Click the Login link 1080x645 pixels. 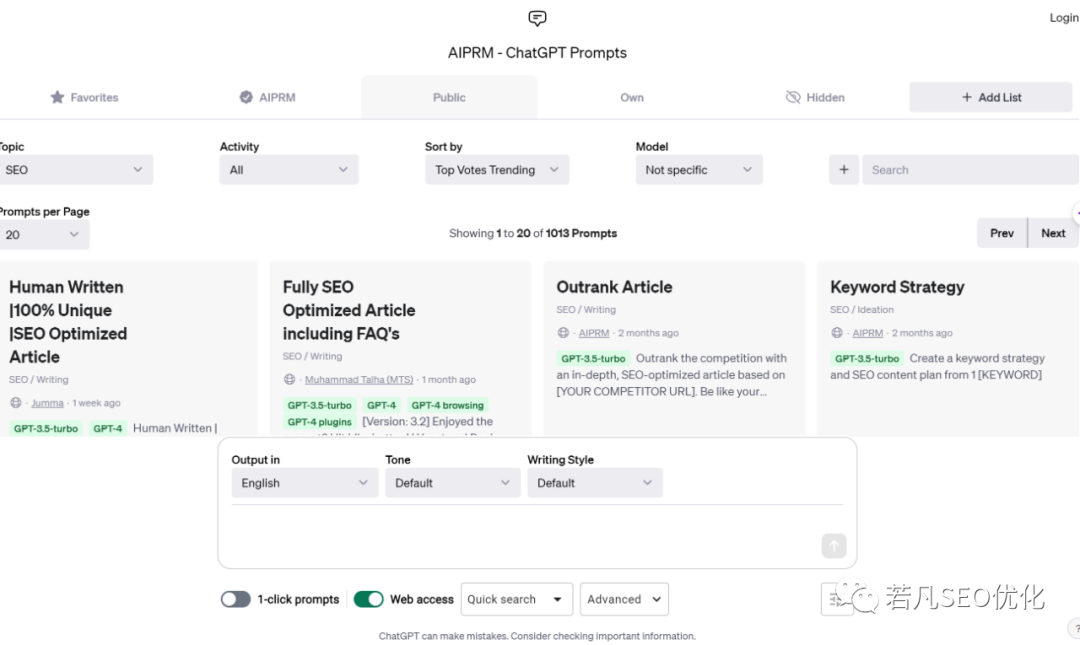1063,18
